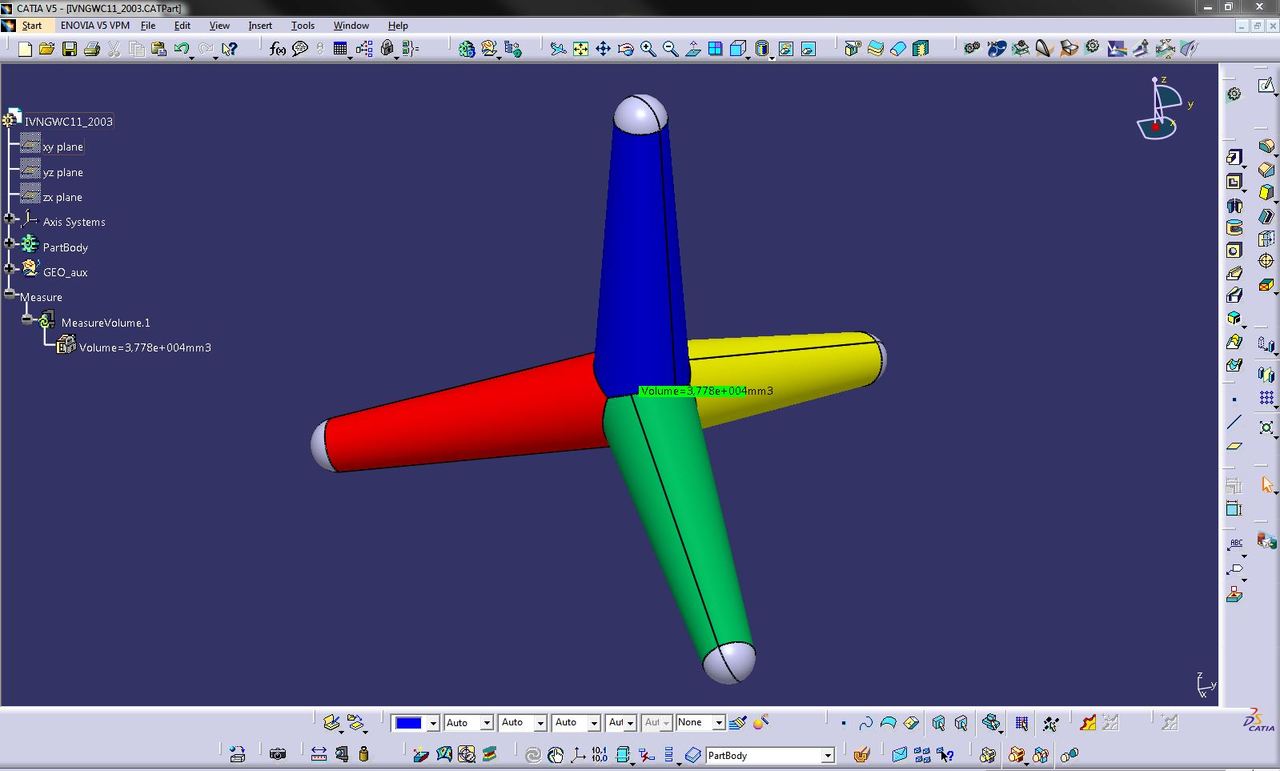Click the Fit All In icon
The image size is (1280, 771).
[581, 48]
